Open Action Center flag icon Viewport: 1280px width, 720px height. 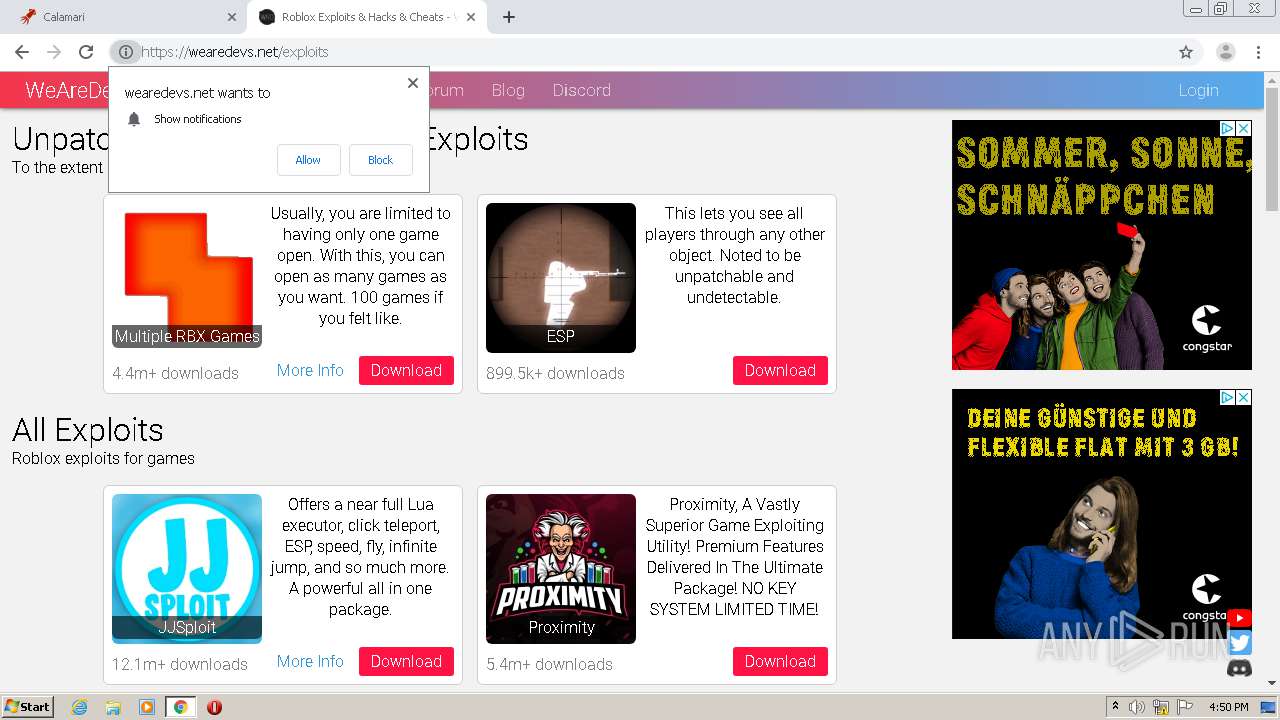1185,707
